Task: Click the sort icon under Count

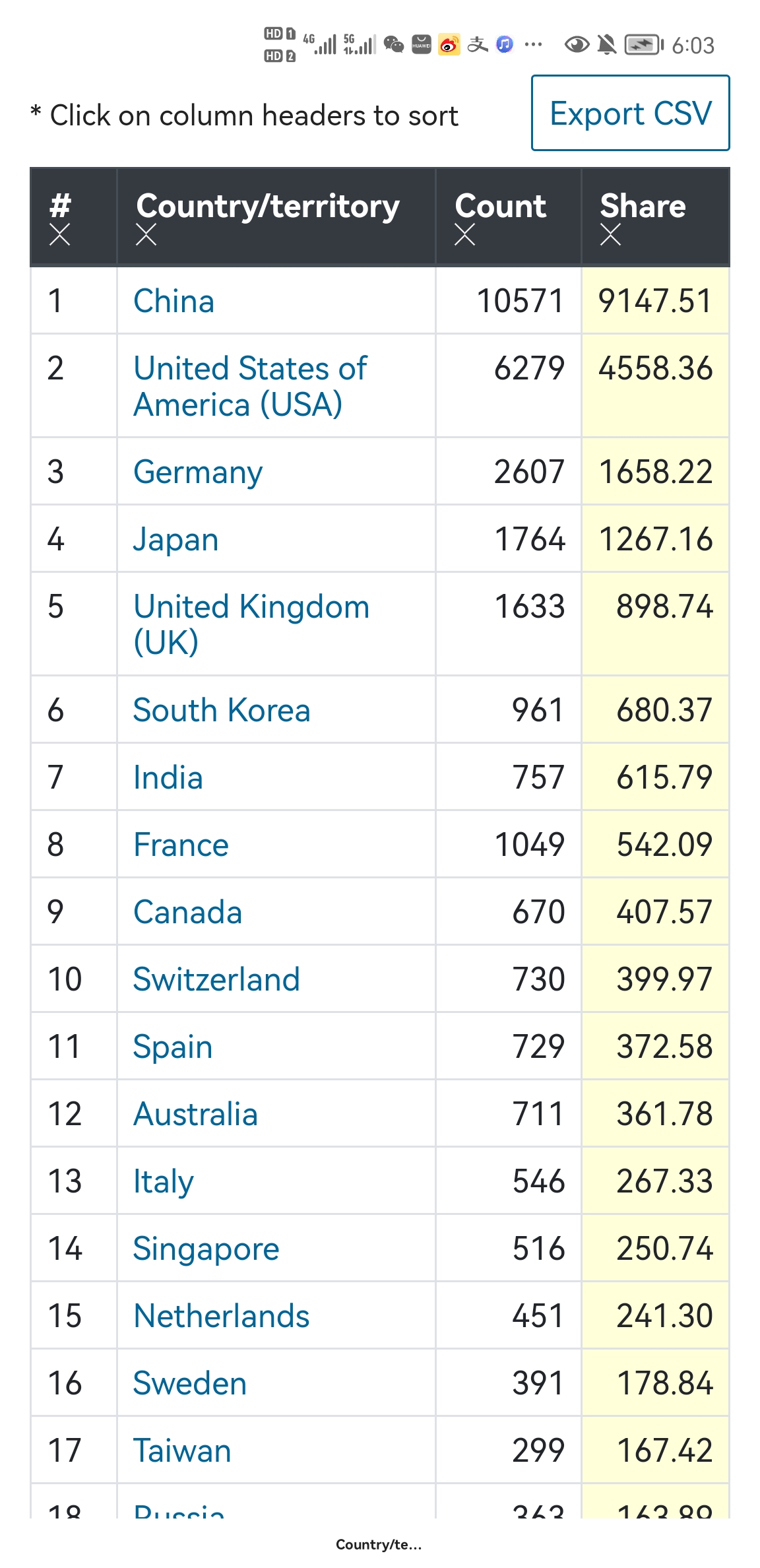Action: [x=464, y=234]
